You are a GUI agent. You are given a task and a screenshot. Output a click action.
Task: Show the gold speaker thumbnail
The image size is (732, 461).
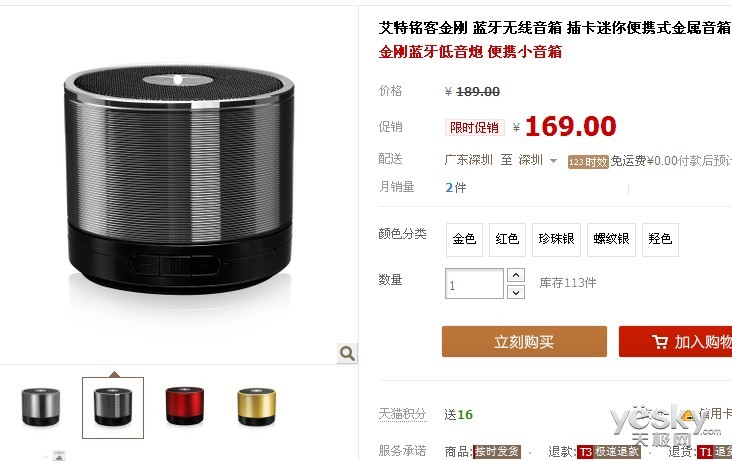click(256, 407)
